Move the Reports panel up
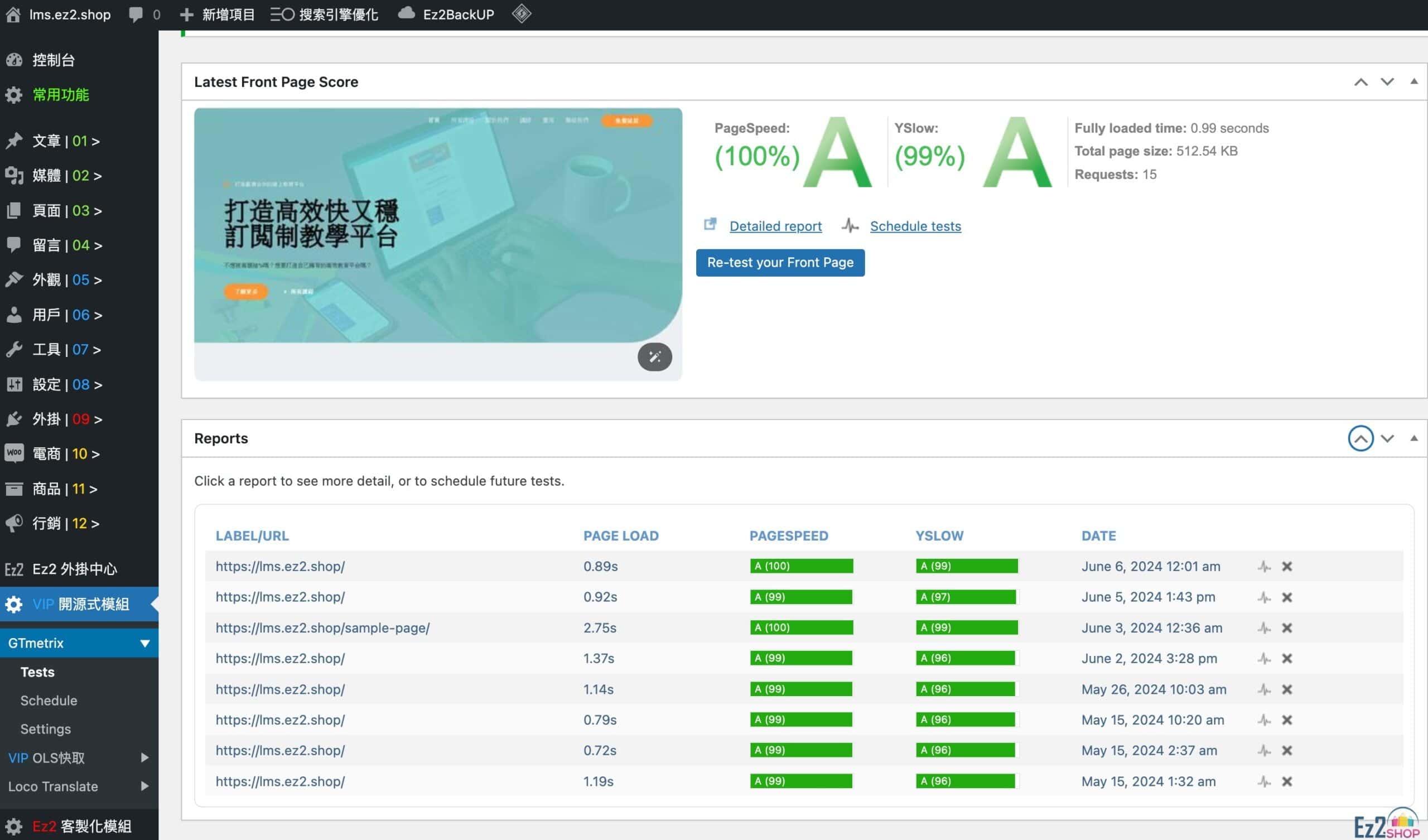Viewport: 1428px width, 840px height. [1361, 438]
